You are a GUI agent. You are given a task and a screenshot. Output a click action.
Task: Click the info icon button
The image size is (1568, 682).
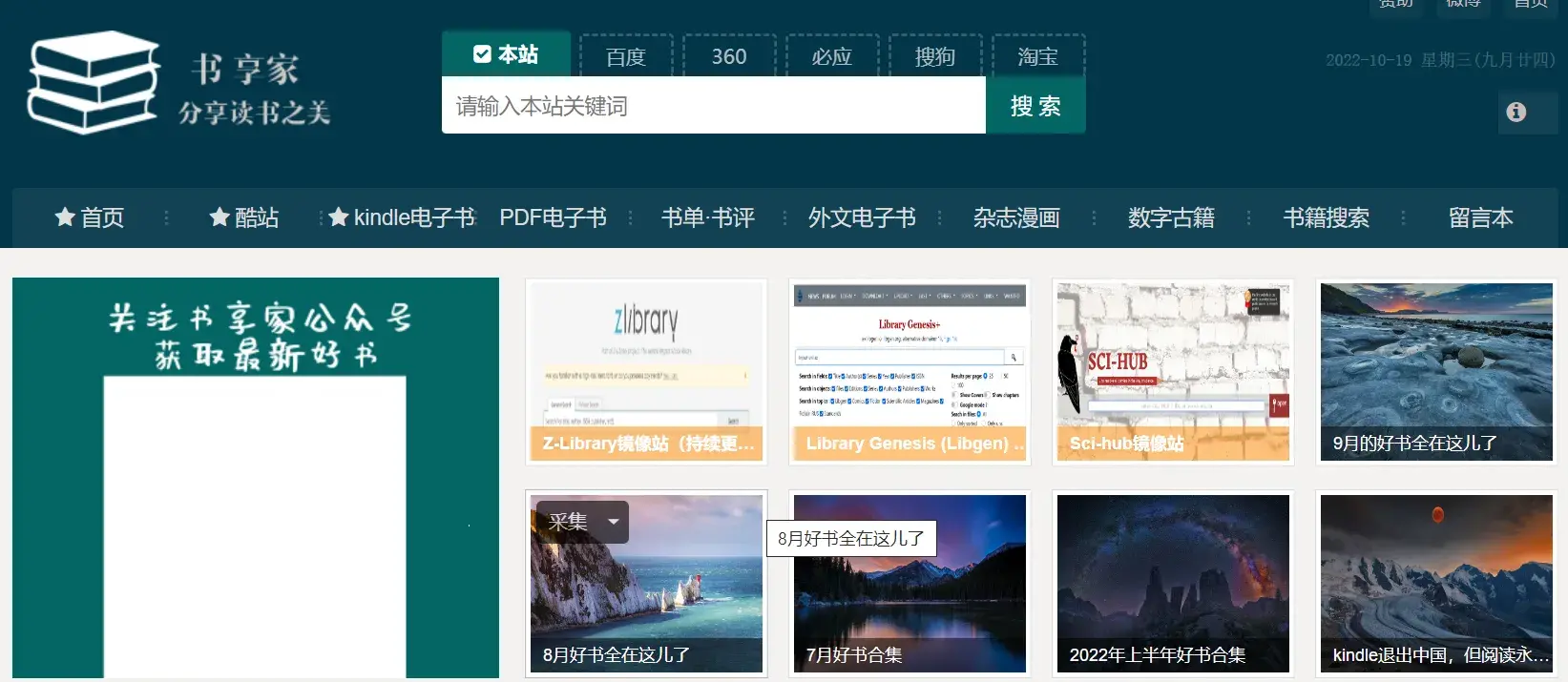coord(1516,113)
